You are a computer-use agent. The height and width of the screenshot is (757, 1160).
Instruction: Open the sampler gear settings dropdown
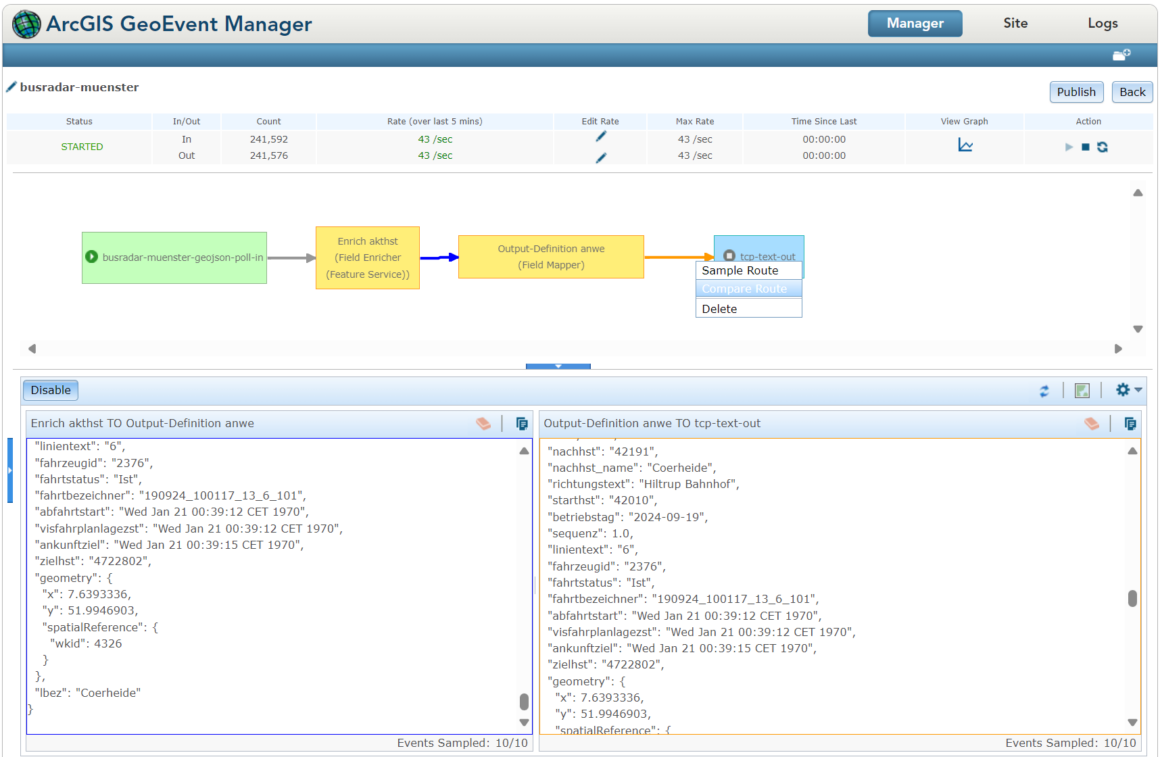[x=1128, y=390]
